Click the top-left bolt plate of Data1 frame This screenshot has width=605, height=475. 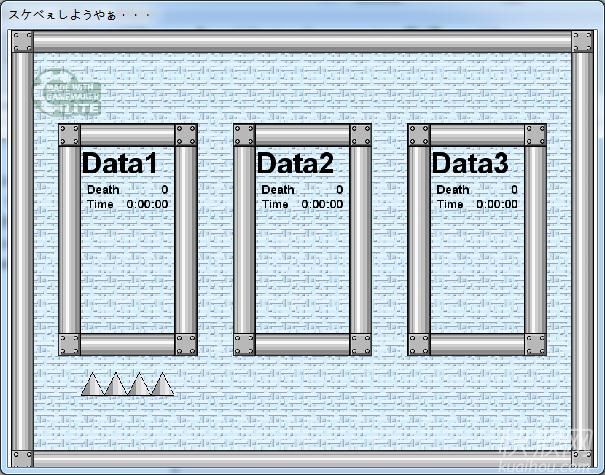click(69, 135)
